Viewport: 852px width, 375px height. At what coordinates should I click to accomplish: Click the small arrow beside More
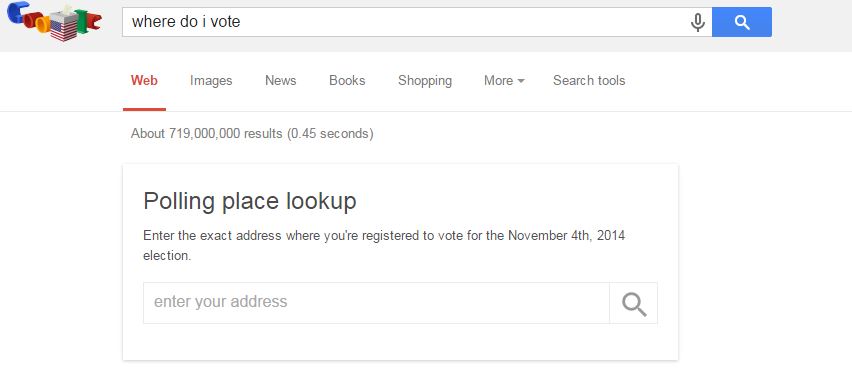point(521,81)
